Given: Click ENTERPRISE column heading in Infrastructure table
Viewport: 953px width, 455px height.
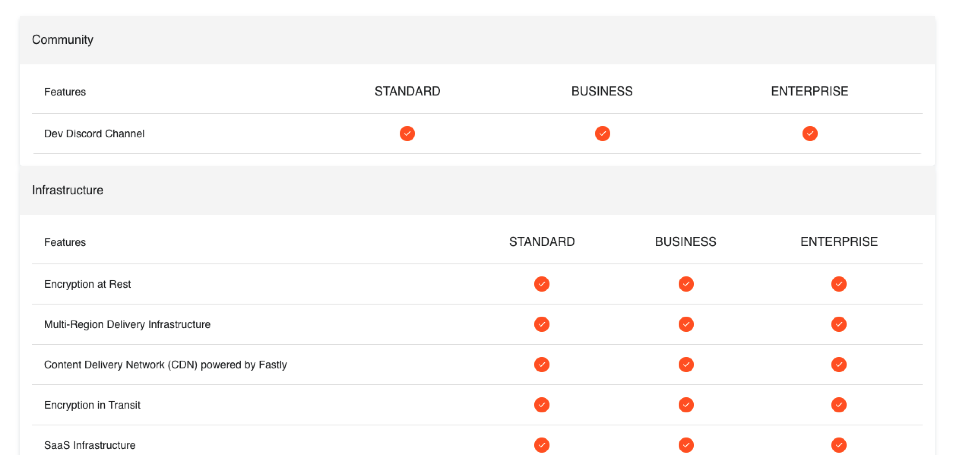Looking at the screenshot, I should point(839,242).
